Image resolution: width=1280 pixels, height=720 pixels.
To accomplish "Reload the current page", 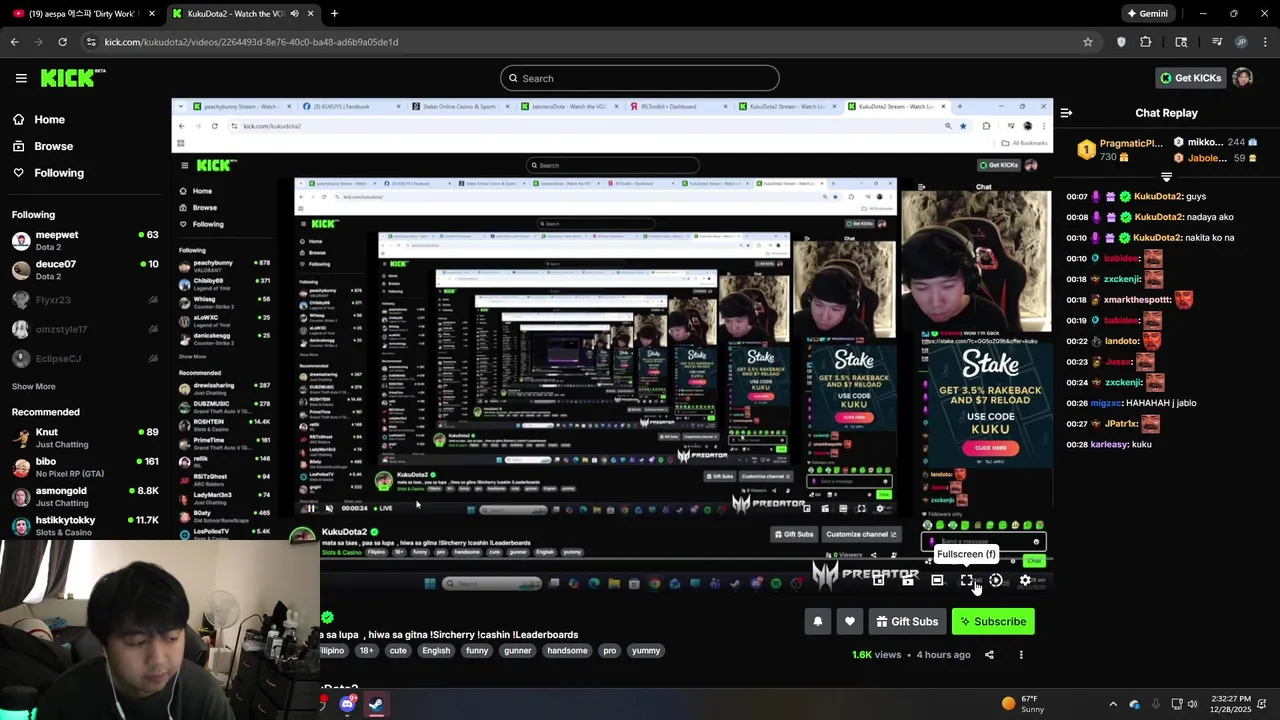I will coord(62,42).
